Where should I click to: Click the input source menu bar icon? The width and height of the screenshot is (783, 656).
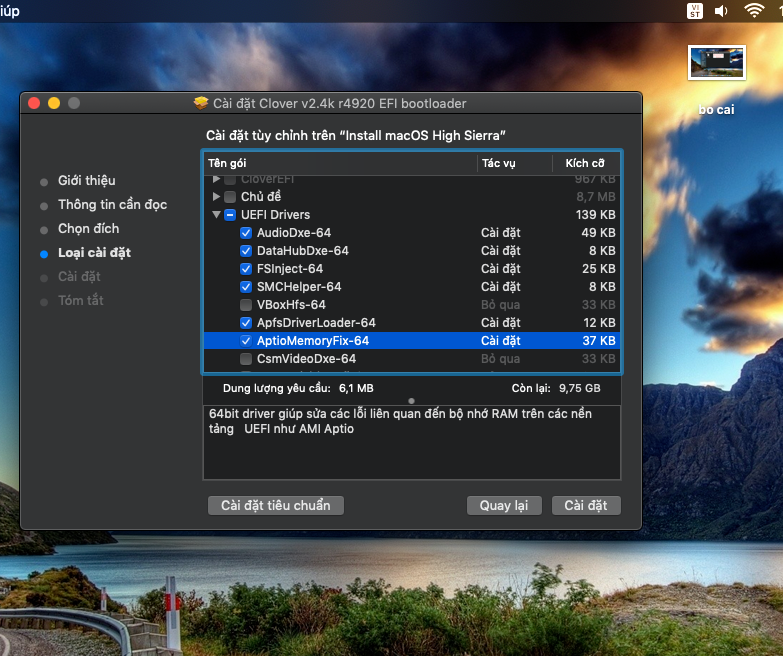[x=695, y=11]
